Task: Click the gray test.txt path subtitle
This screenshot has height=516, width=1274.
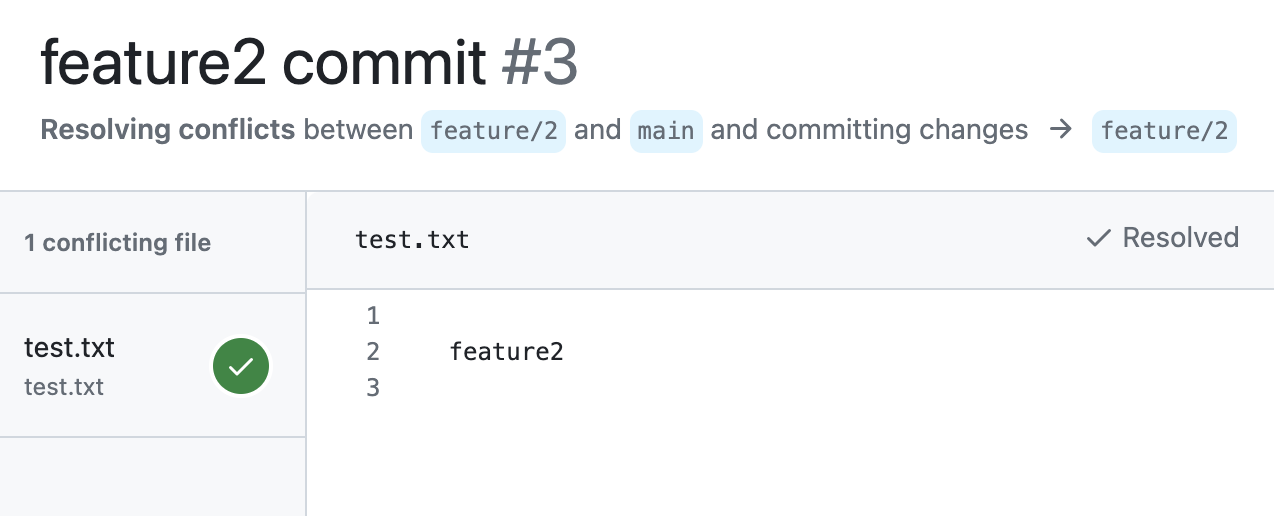Action: 64,387
